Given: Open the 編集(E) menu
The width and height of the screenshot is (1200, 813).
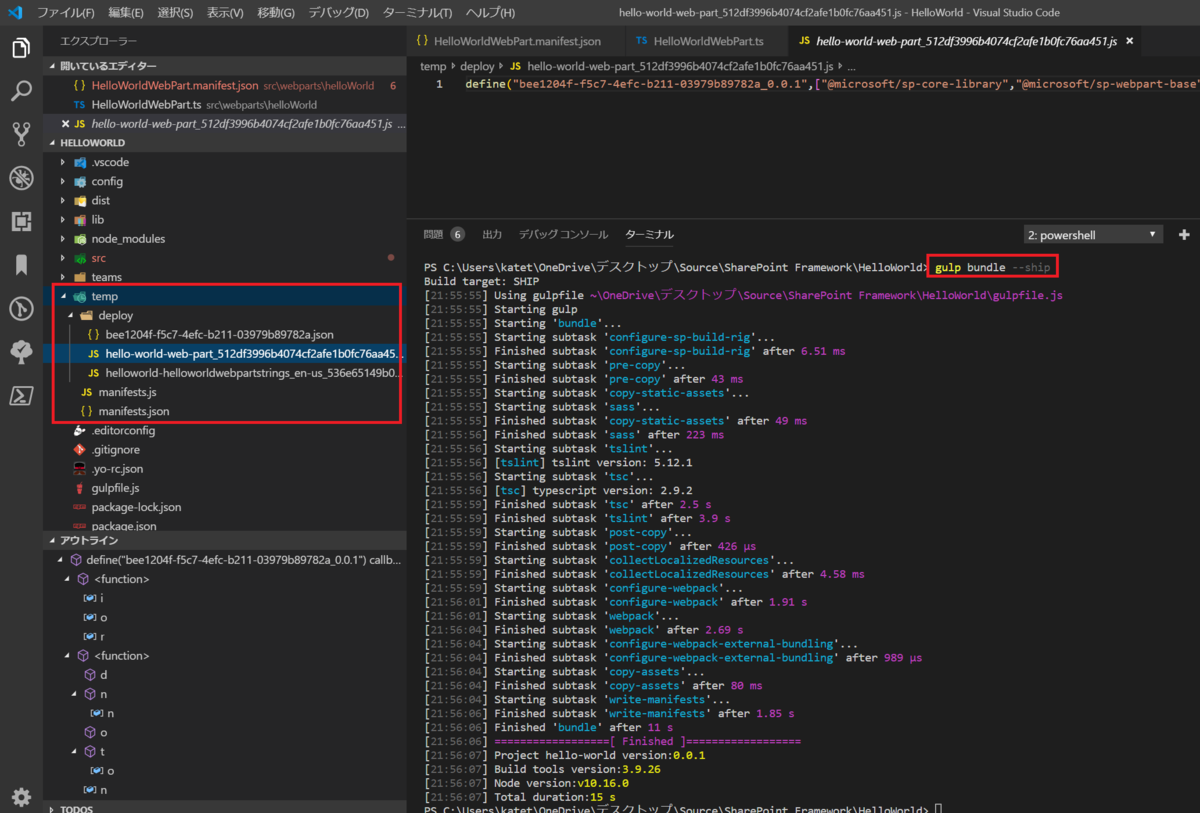Looking at the screenshot, I should point(126,13).
